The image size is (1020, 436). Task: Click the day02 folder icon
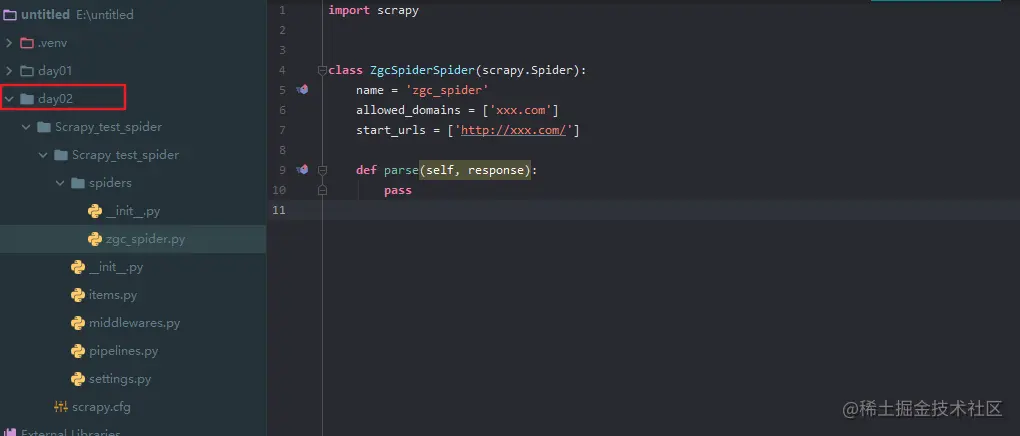(27, 99)
